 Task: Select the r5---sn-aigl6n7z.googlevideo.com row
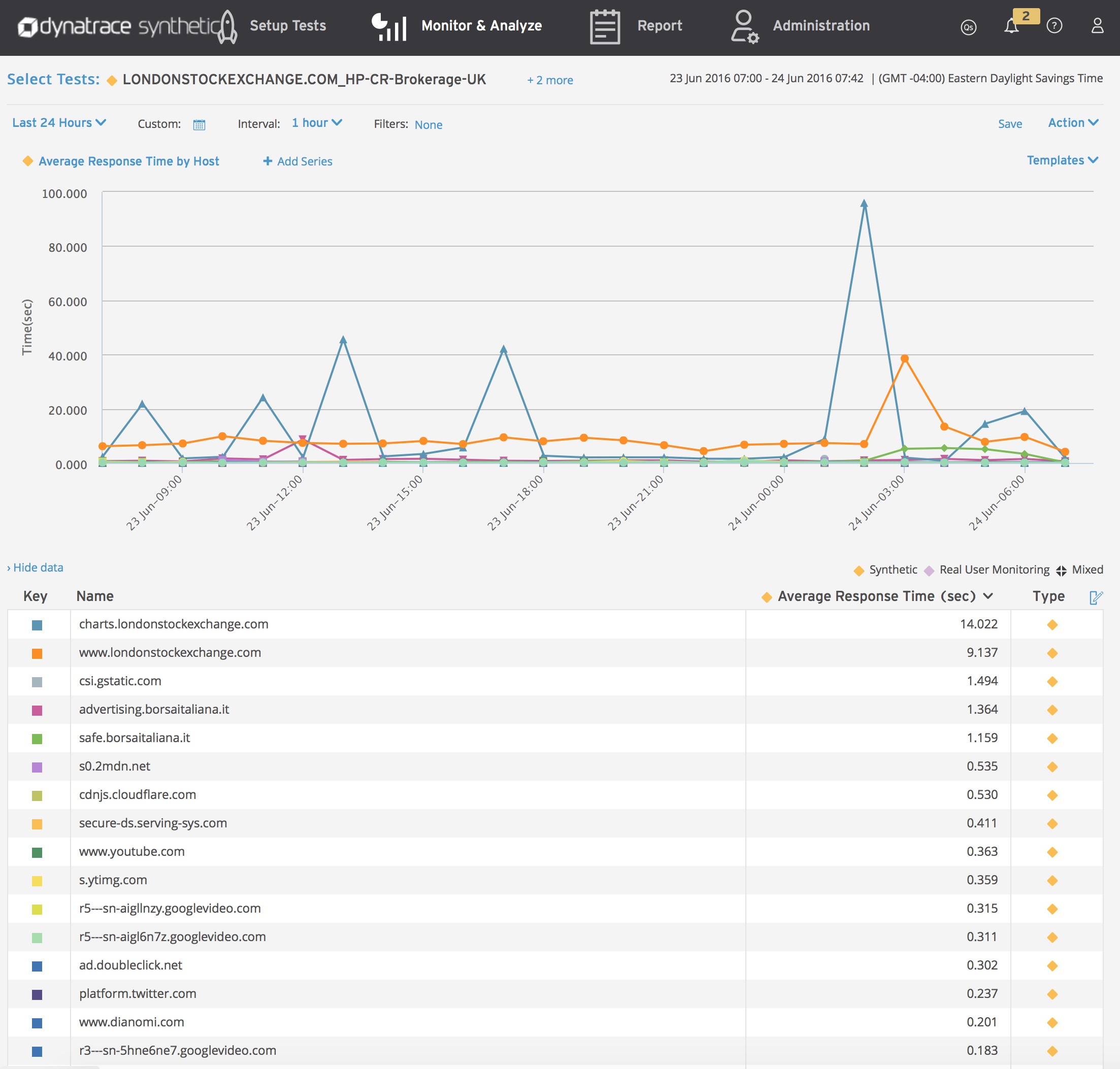(x=555, y=937)
